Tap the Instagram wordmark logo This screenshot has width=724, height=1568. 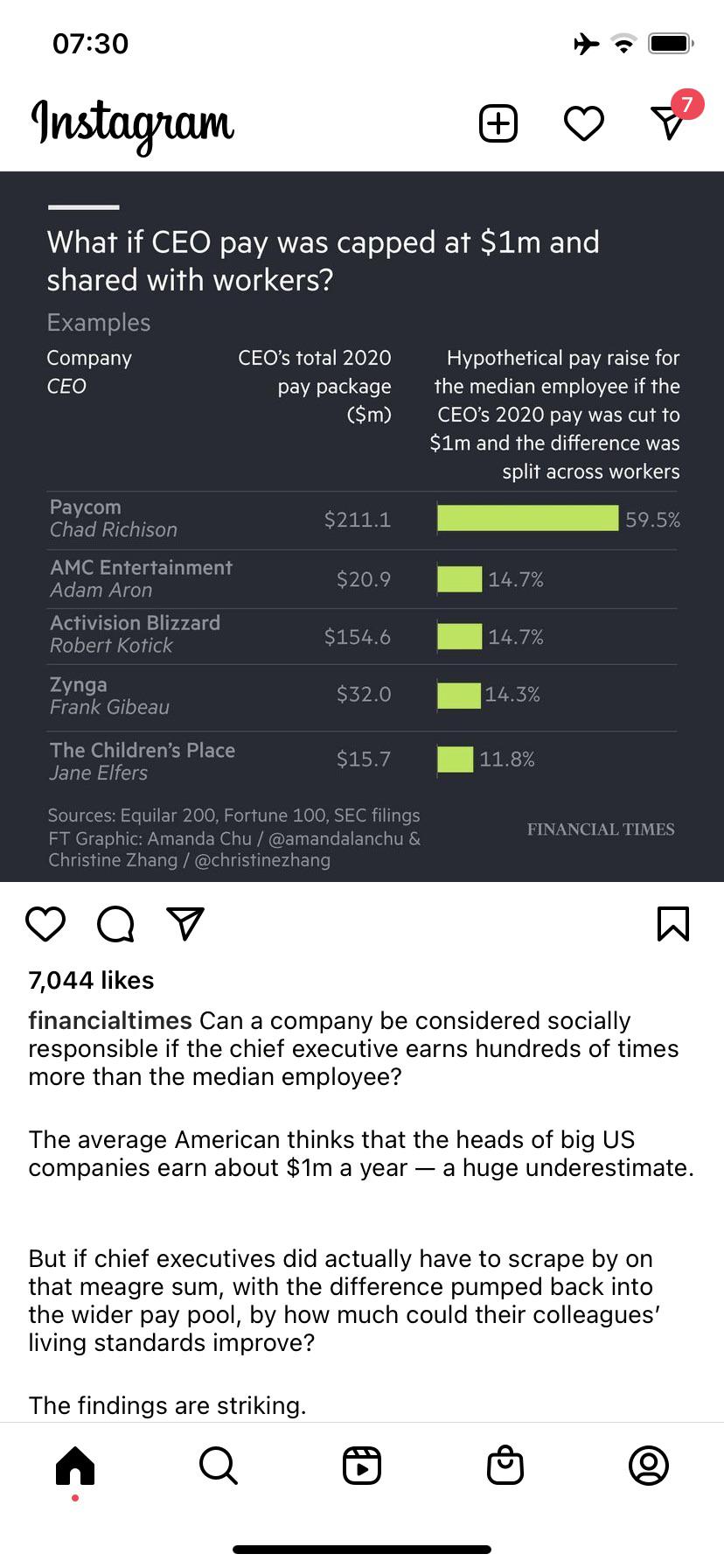click(133, 124)
